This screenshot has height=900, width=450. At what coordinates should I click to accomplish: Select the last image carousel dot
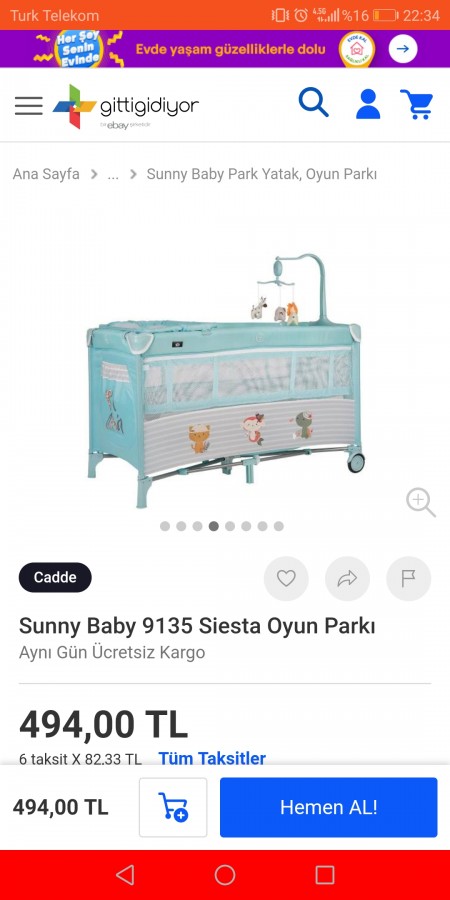(x=278, y=526)
